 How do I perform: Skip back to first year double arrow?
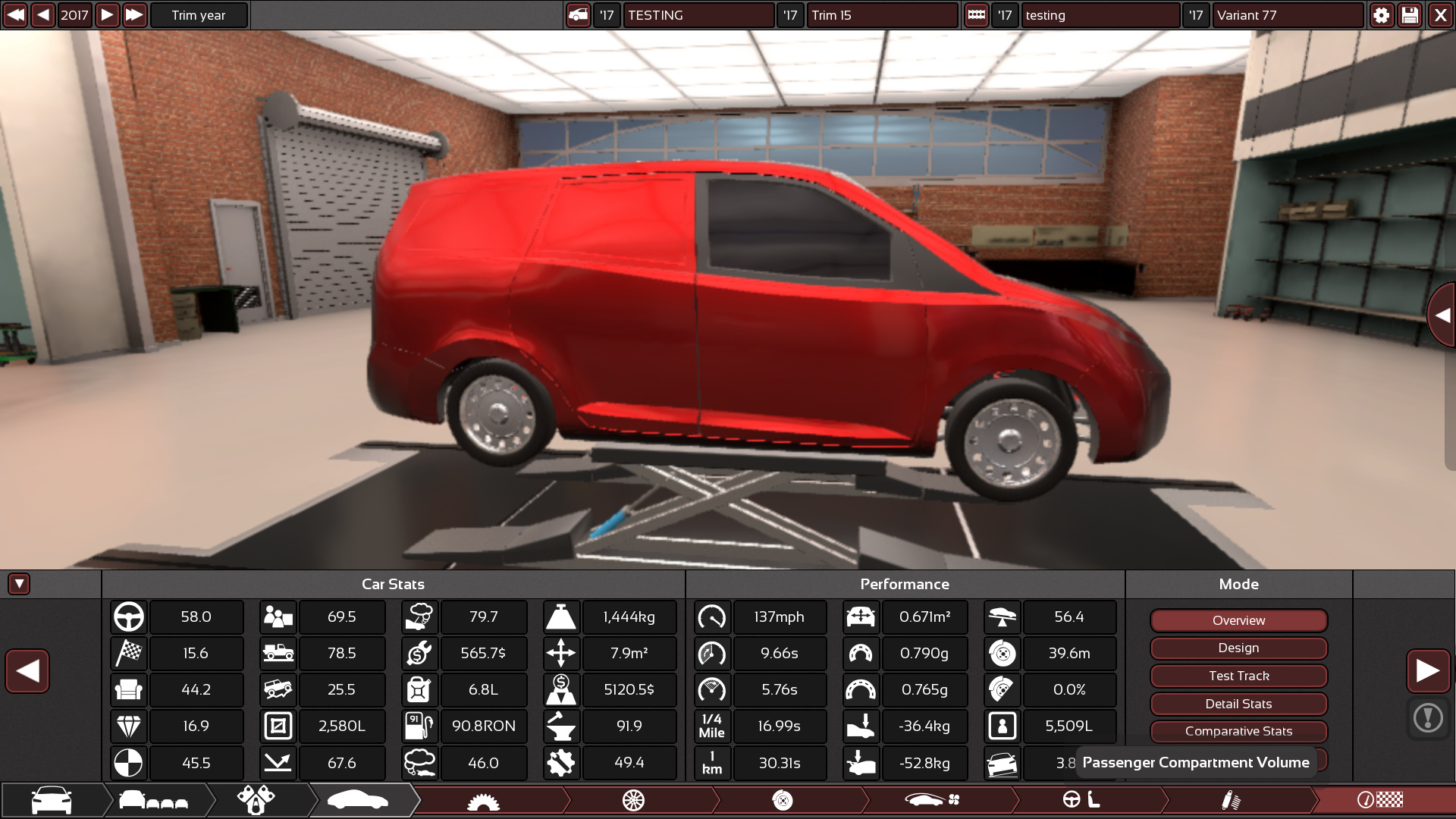point(15,15)
